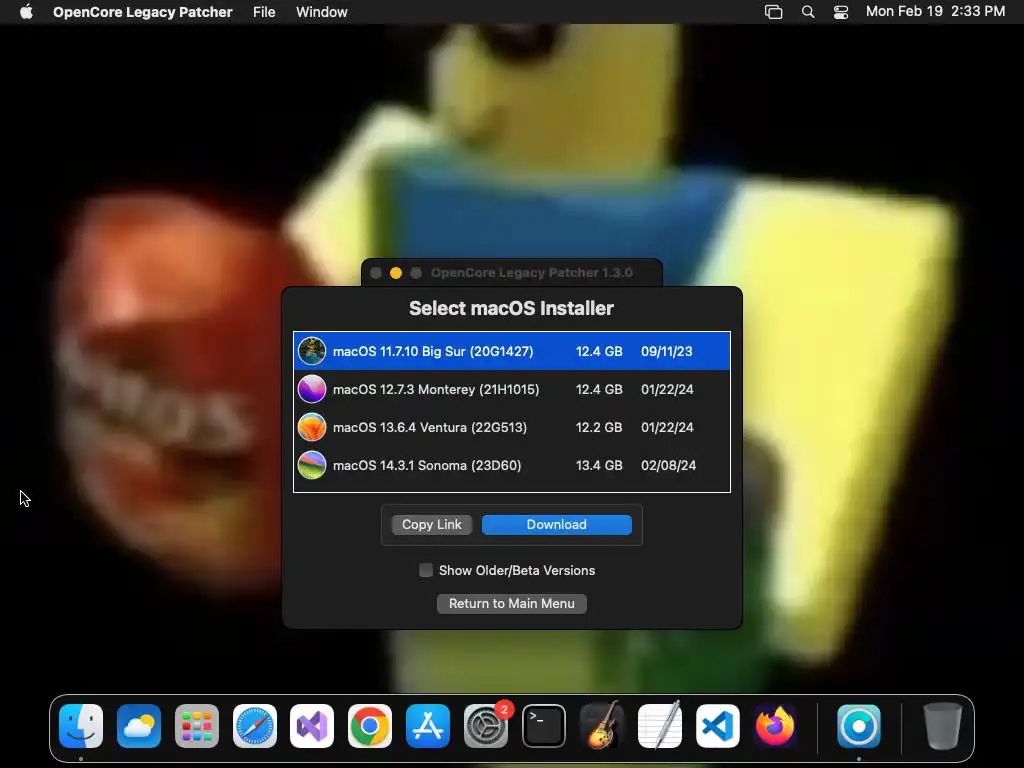1024x768 pixels.
Task: Open the OpenCore Legacy Patcher app menu
Action: coord(142,12)
